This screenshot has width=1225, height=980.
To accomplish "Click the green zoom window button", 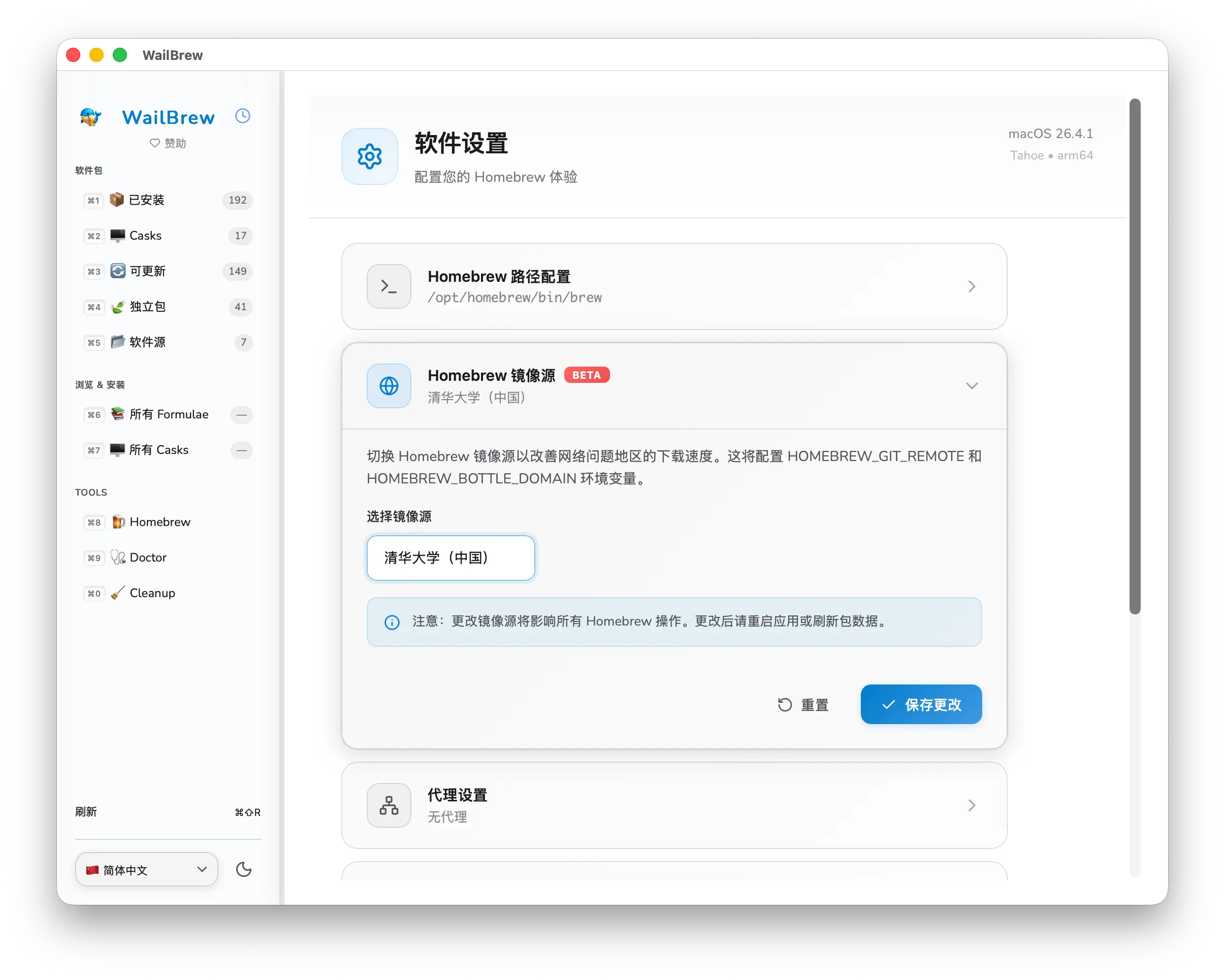I will (x=120, y=55).
